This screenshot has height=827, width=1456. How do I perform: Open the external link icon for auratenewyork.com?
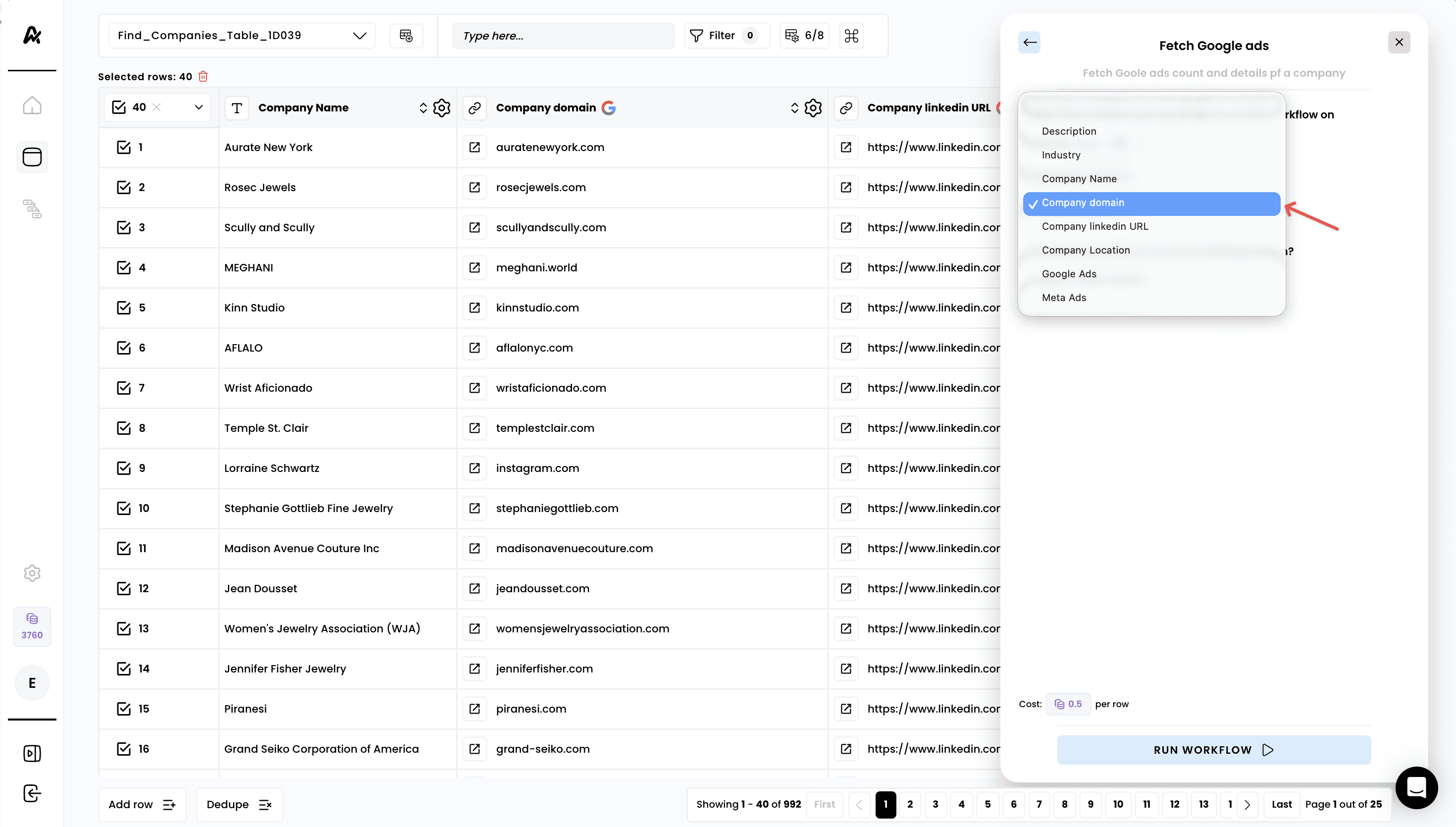[475, 147]
